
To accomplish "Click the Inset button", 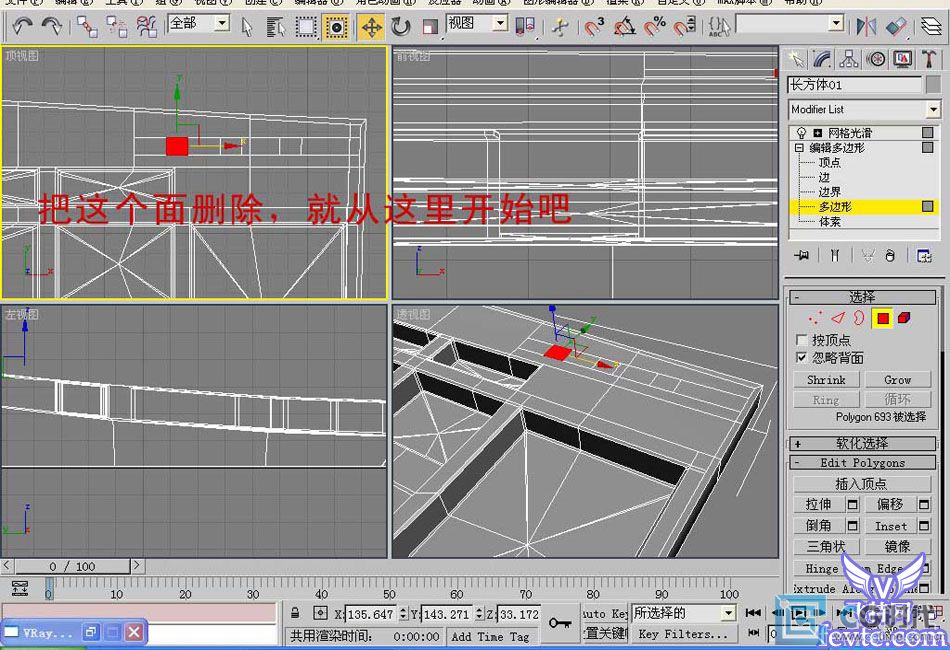I will tap(891, 526).
